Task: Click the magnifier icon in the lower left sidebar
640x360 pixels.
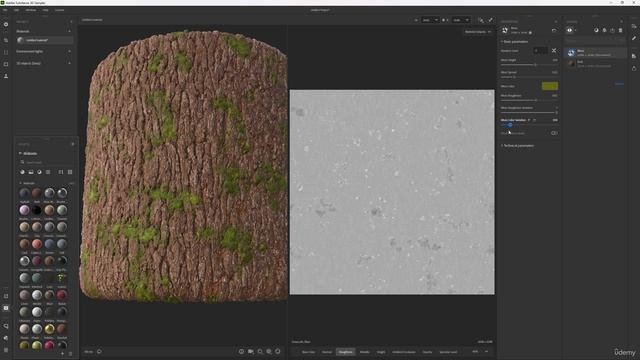Action: (6, 326)
